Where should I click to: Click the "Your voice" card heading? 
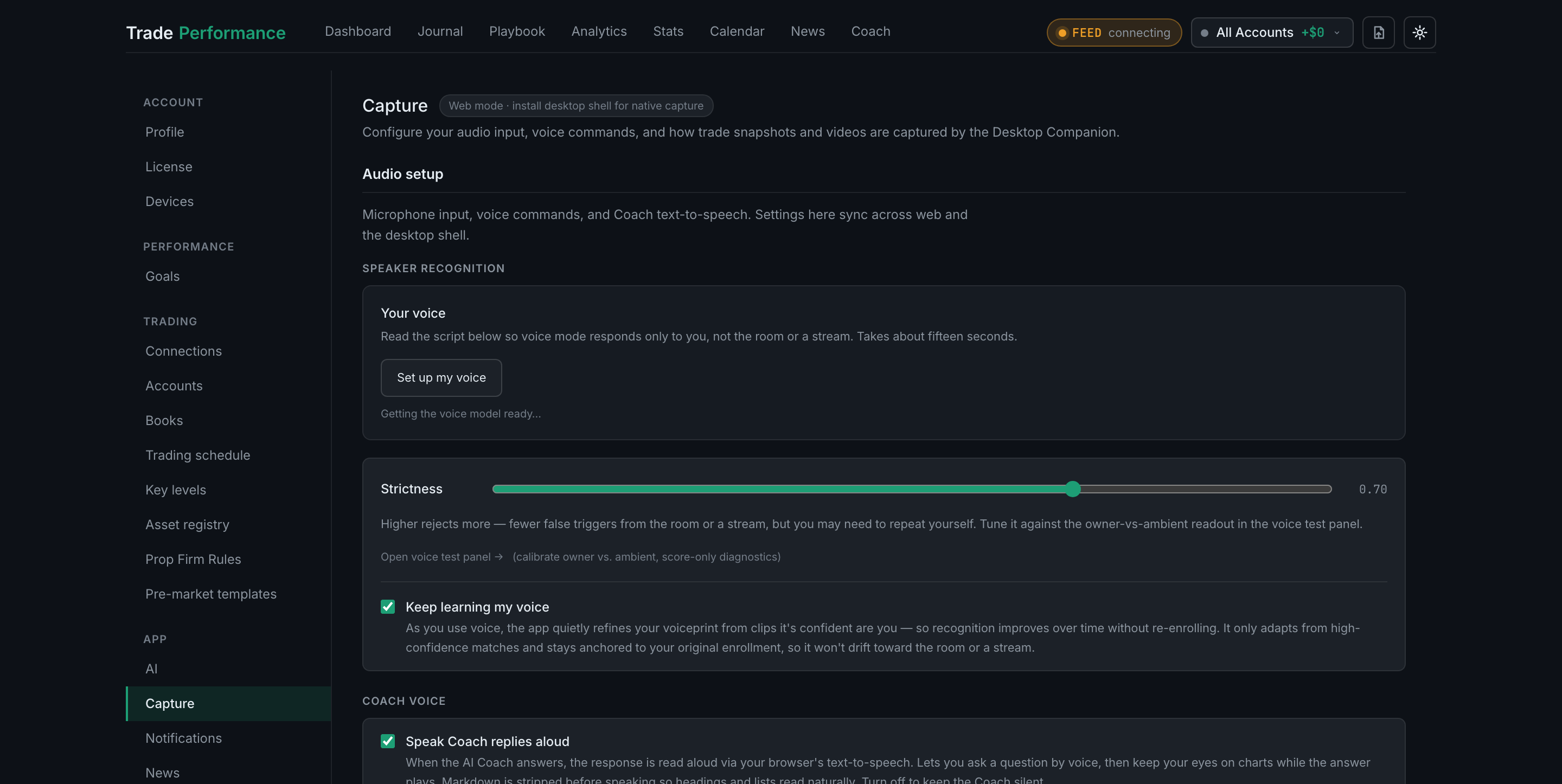click(413, 313)
